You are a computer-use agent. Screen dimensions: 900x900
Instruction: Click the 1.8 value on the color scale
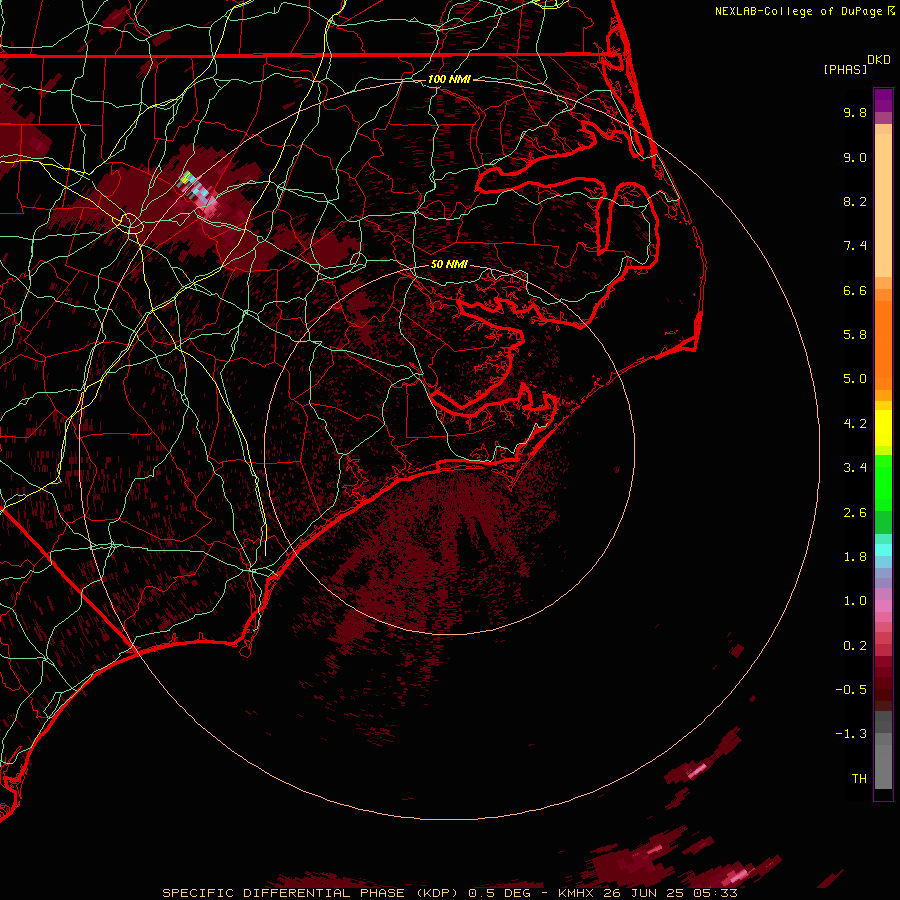pos(855,557)
